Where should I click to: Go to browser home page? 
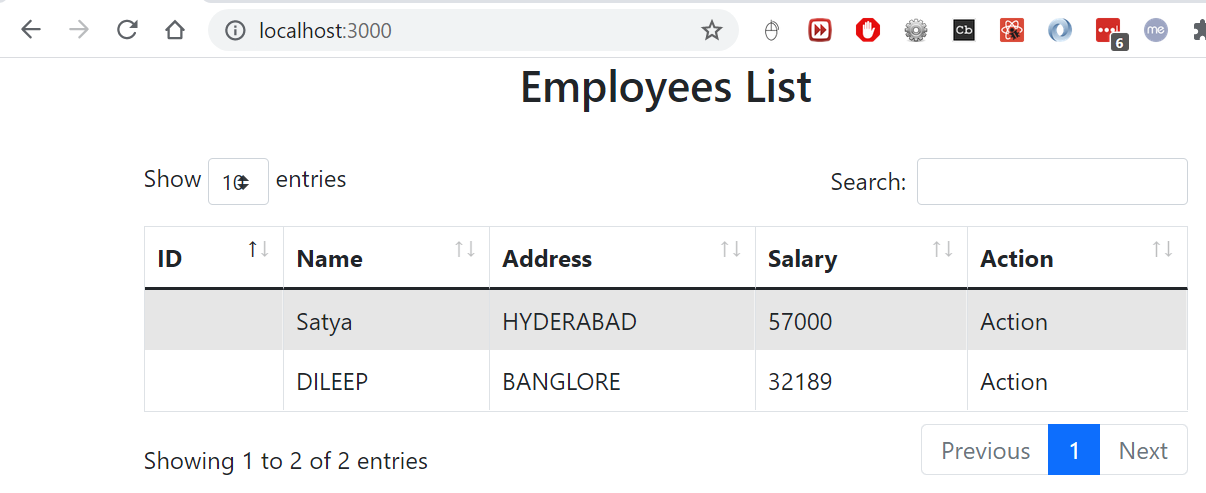(x=175, y=30)
